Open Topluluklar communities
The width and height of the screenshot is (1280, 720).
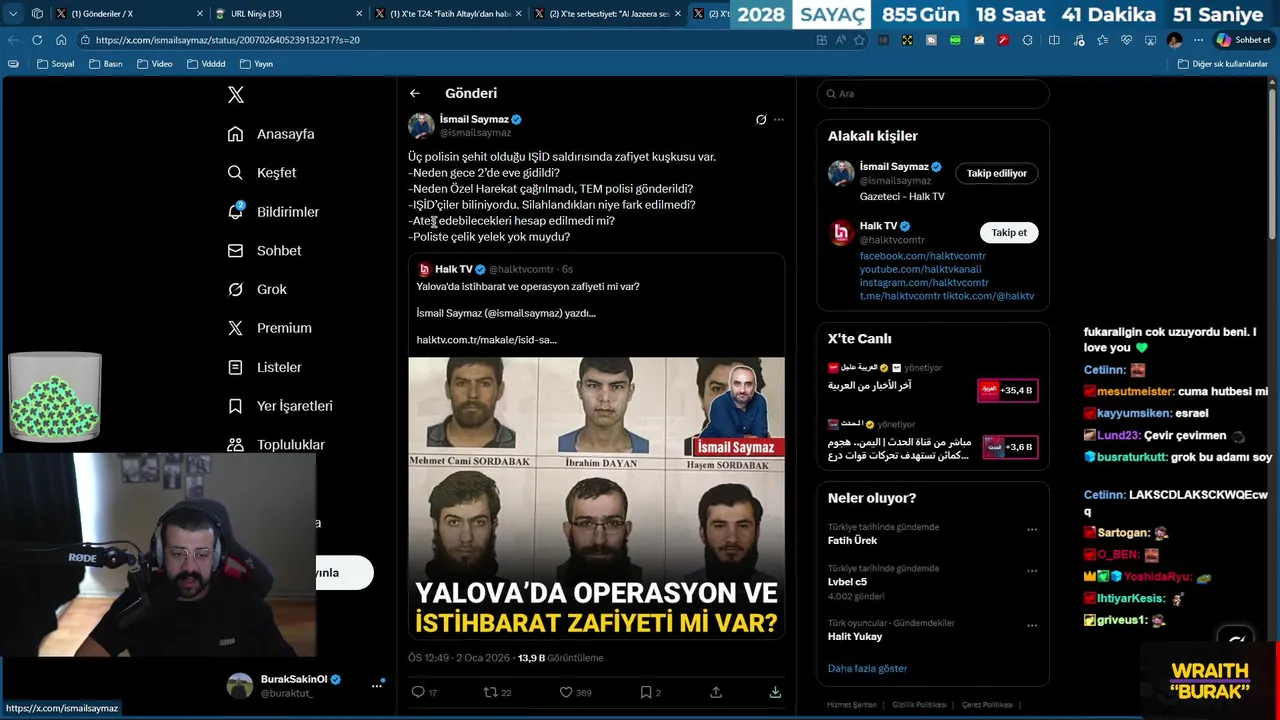[x=276, y=445]
